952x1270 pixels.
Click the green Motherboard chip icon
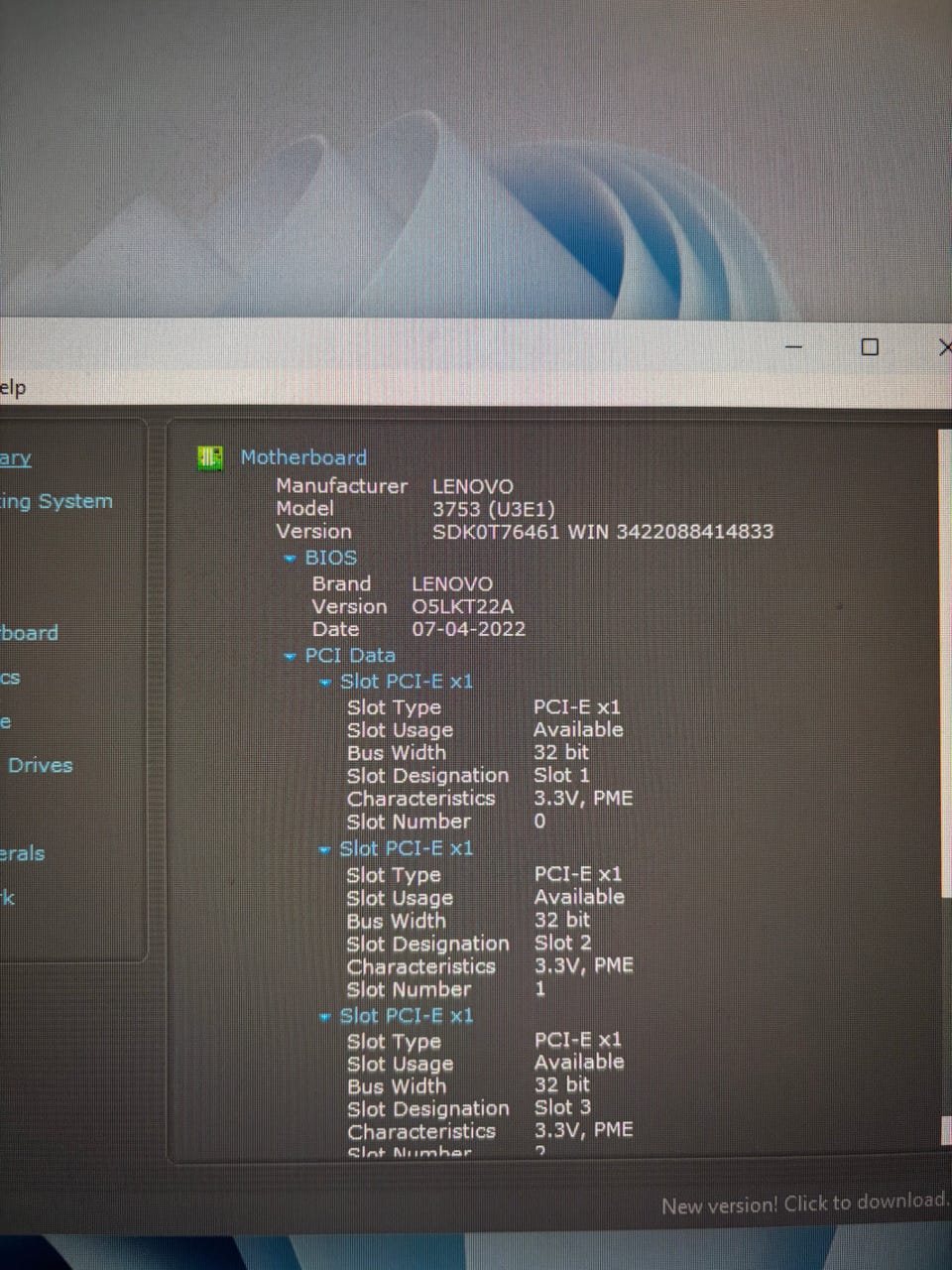point(209,457)
